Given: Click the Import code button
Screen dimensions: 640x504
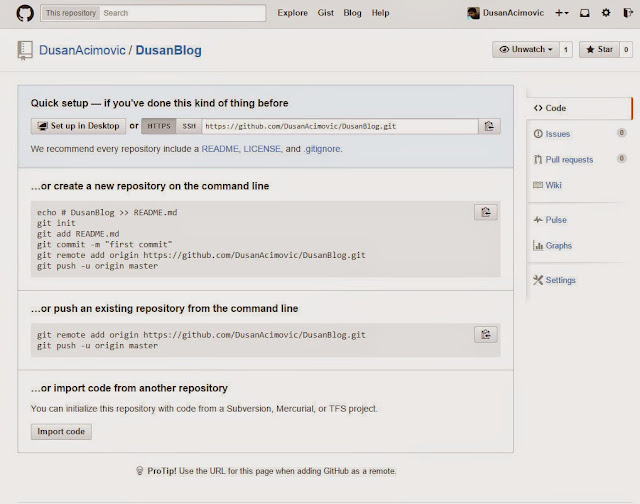Looking at the screenshot, I should pyautogui.click(x=61, y=432).
